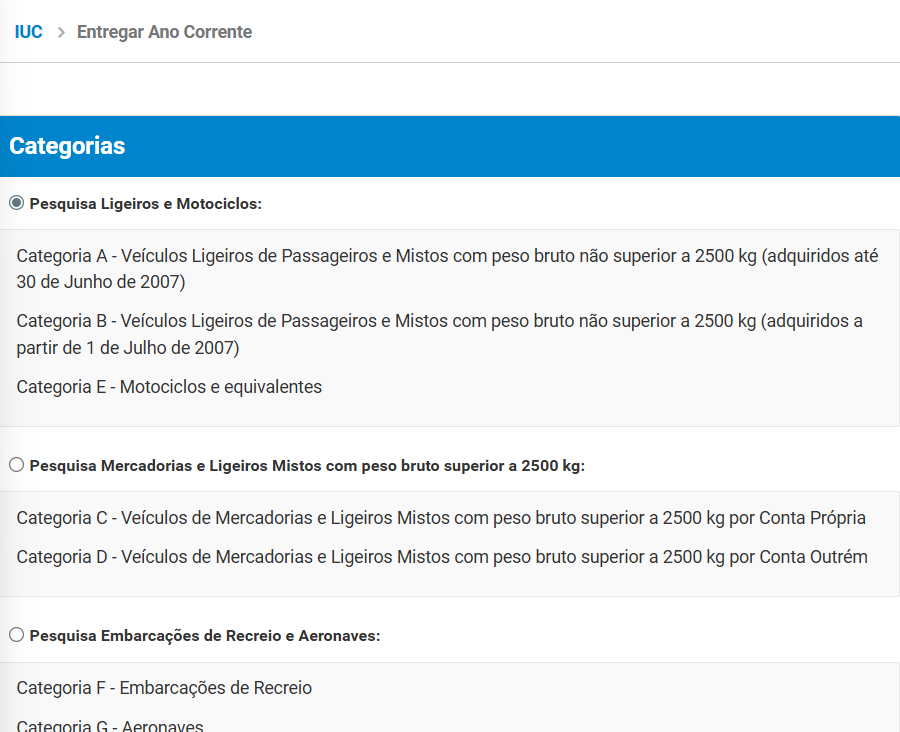Click the gray box listing Categorias C and D
The width and height of the screenshot is (900, 732).
[x=450, y=582]
